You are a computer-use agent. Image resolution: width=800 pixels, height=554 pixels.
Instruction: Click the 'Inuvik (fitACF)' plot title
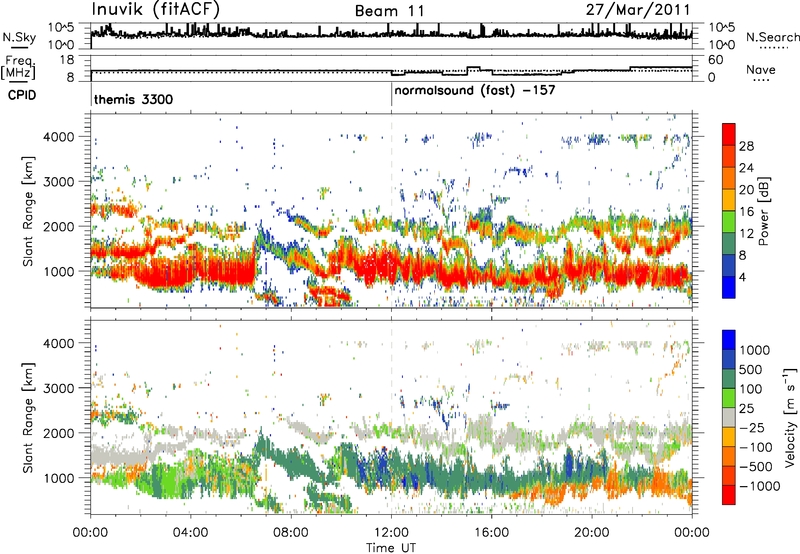point(155,9)
